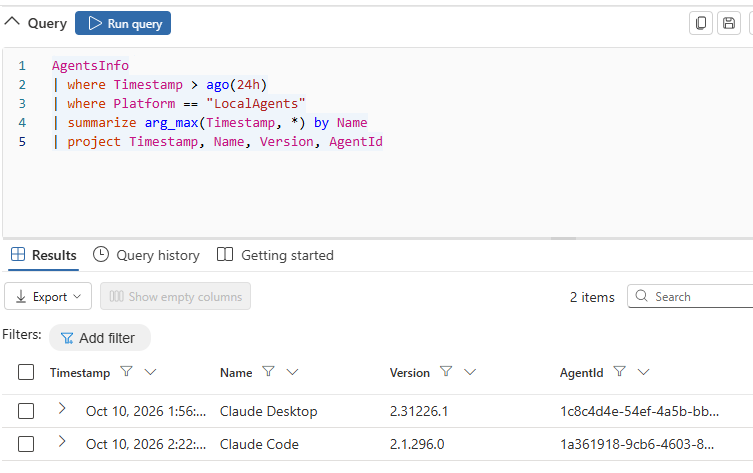Click the 2 items count label

(592, 297)
